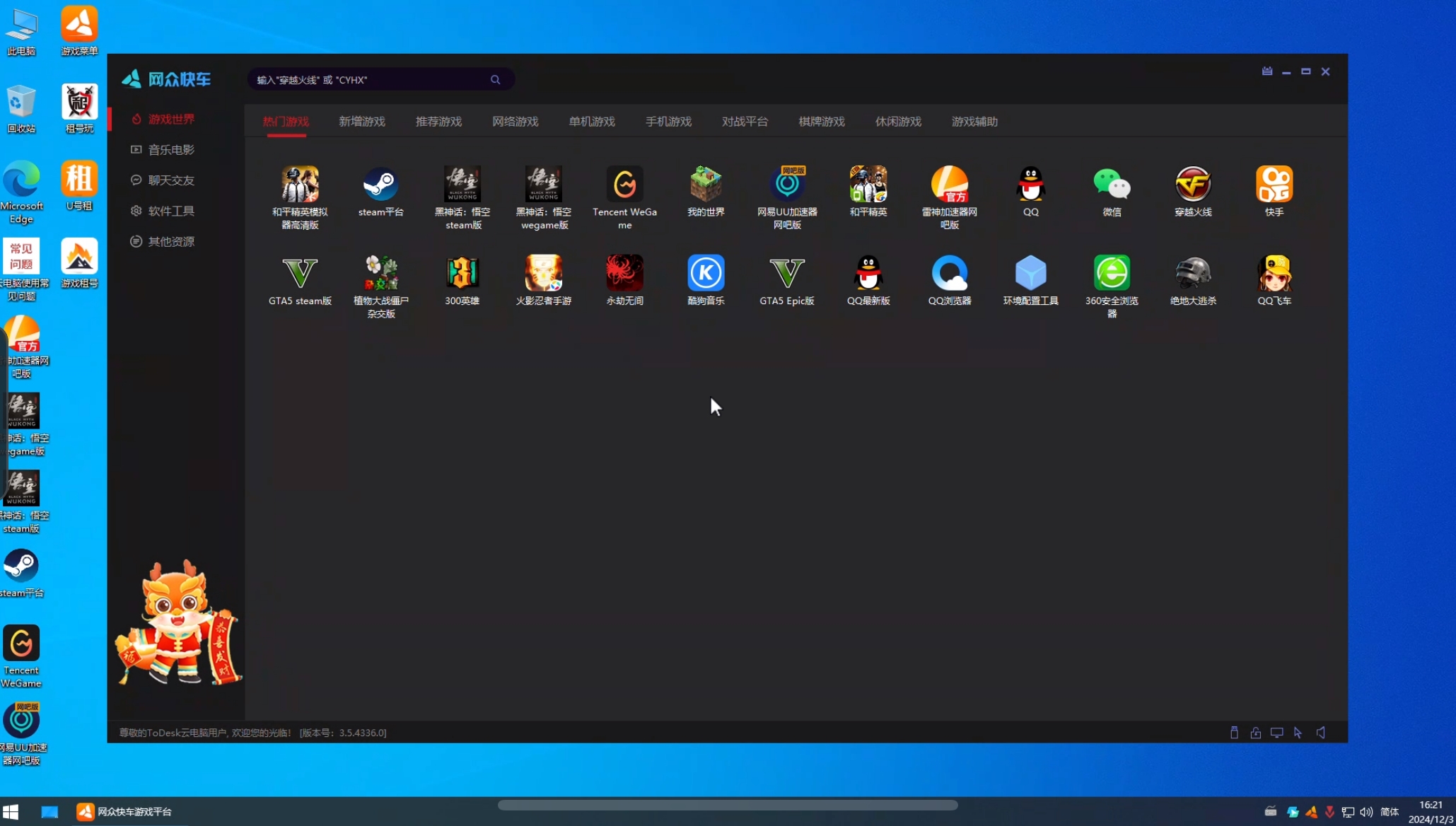1456x826 pixels.
Task: Open the 微信 WeChat icon
Action: click(x=1112, y=185)
